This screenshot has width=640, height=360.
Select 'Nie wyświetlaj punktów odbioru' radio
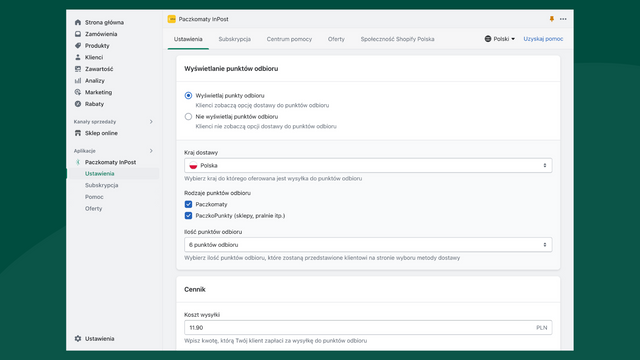(x=188, y=117)
